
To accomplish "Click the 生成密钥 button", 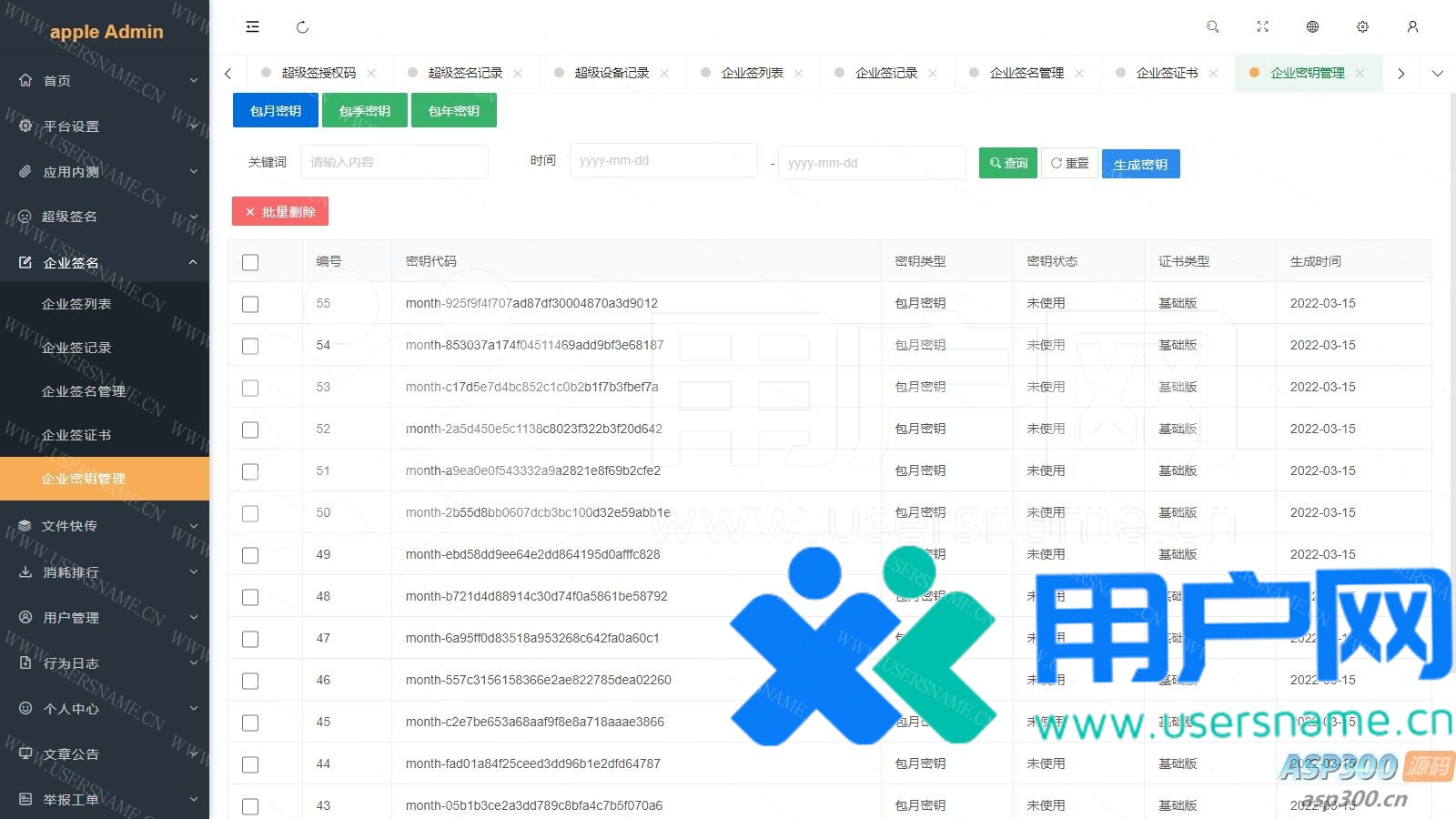I will pyautogui.click(x=1140, y=165).
